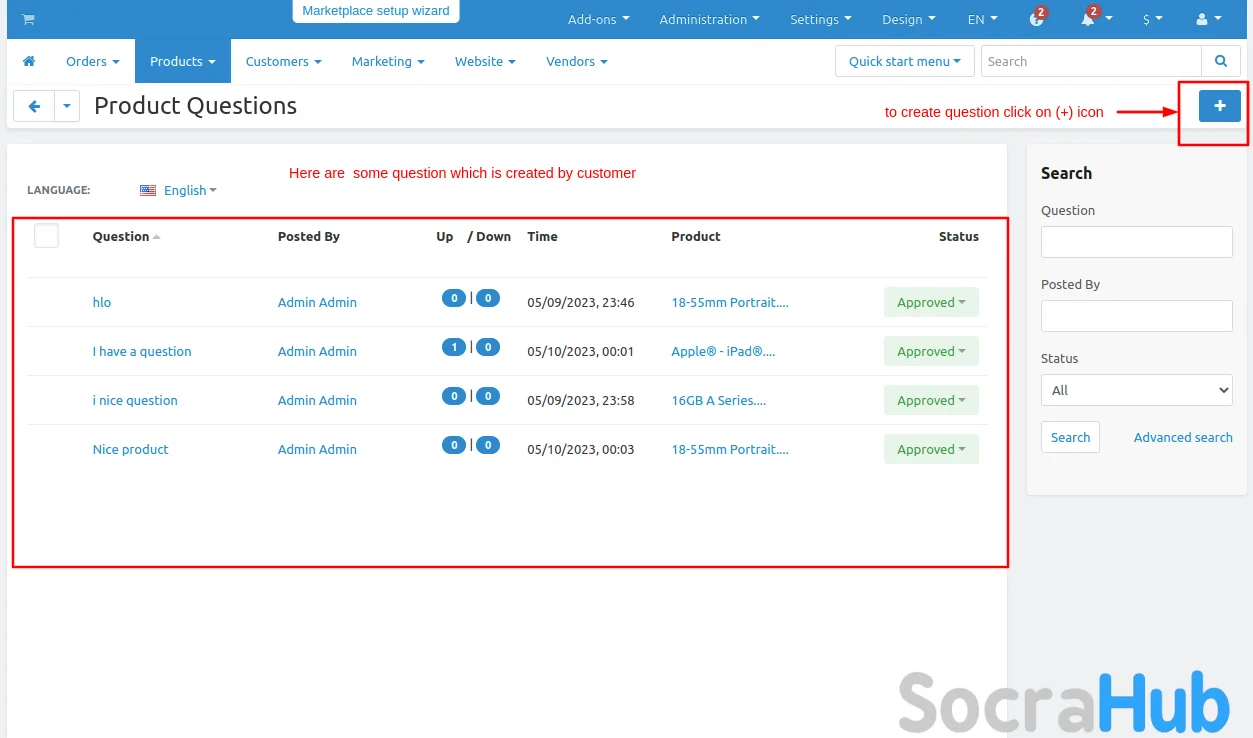Open the user account icon menu

click(x=1208, y=19)
